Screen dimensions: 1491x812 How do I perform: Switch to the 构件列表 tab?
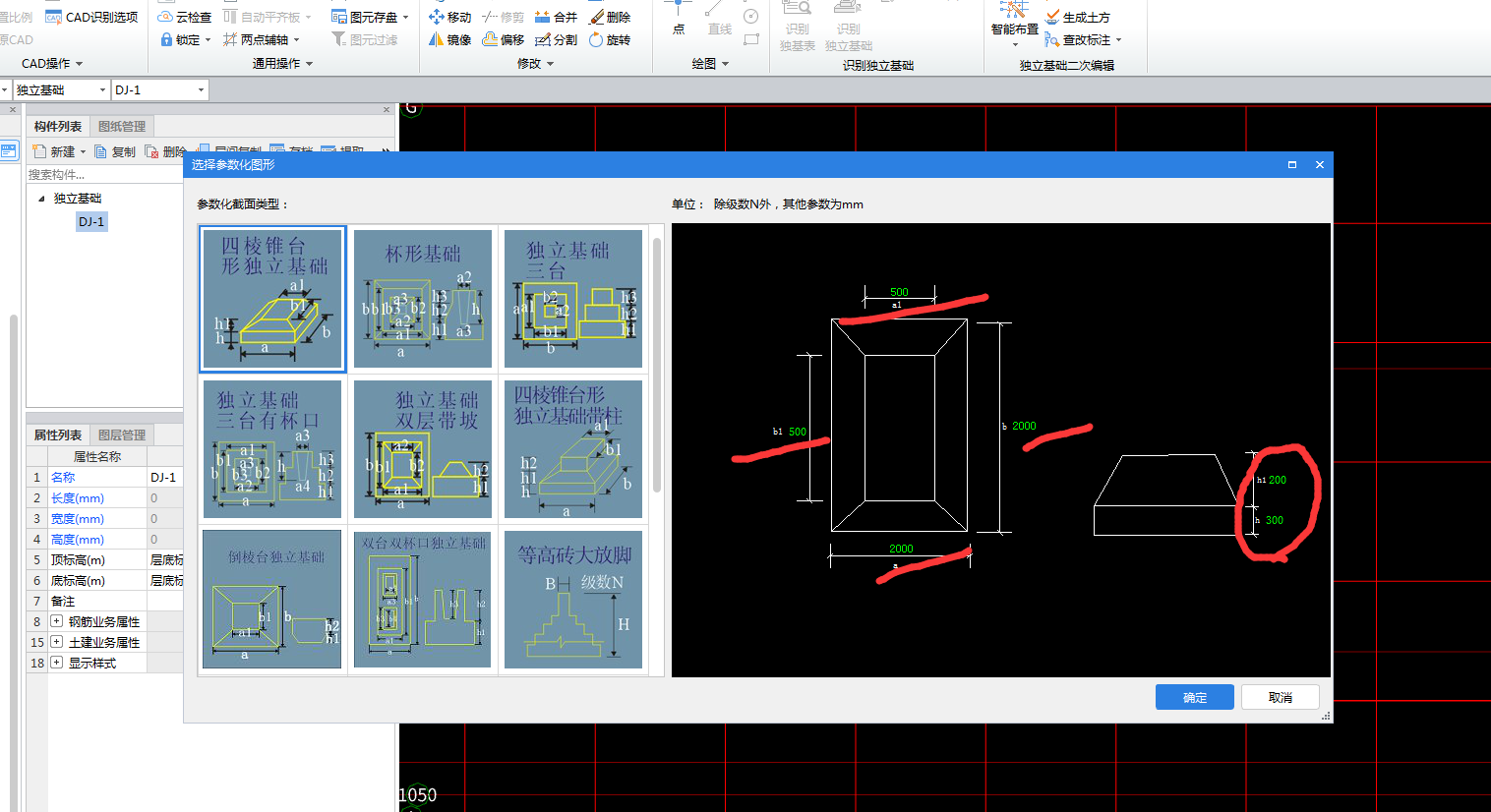click(58, 126)
